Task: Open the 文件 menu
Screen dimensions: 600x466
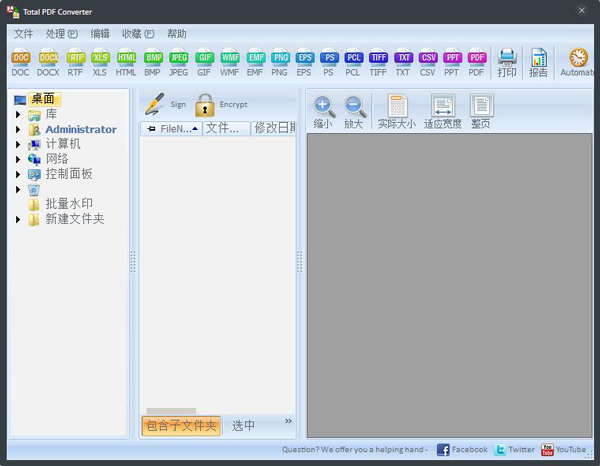Action: click(x=23, y=34)
